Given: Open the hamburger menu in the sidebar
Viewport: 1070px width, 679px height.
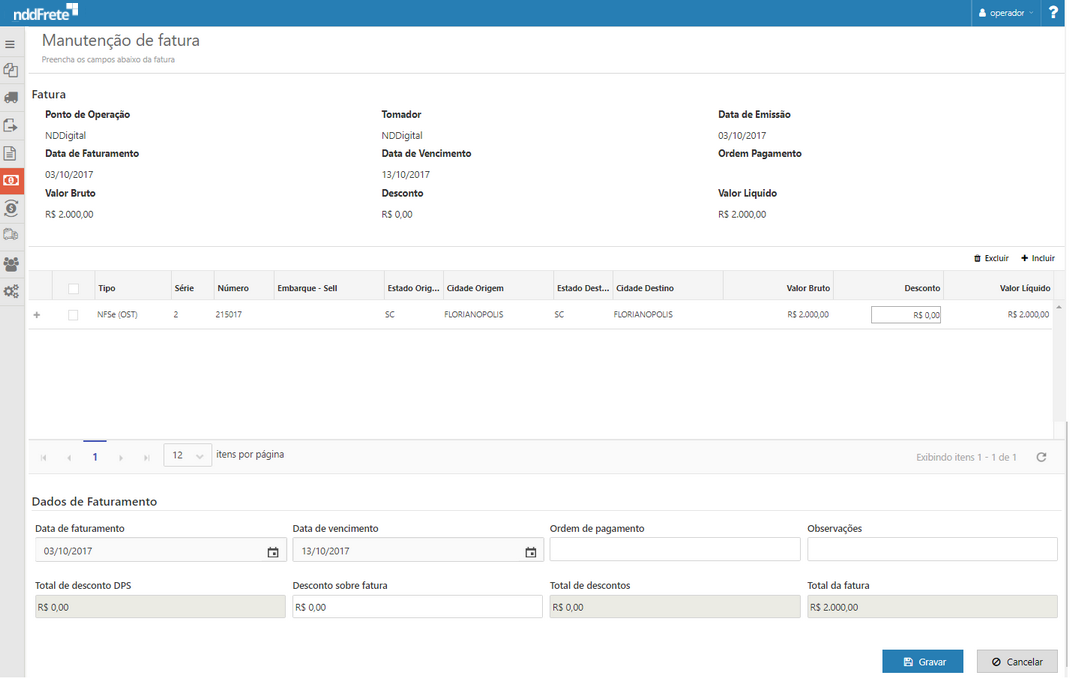Looking at the screenshot, I should [11, 45].
